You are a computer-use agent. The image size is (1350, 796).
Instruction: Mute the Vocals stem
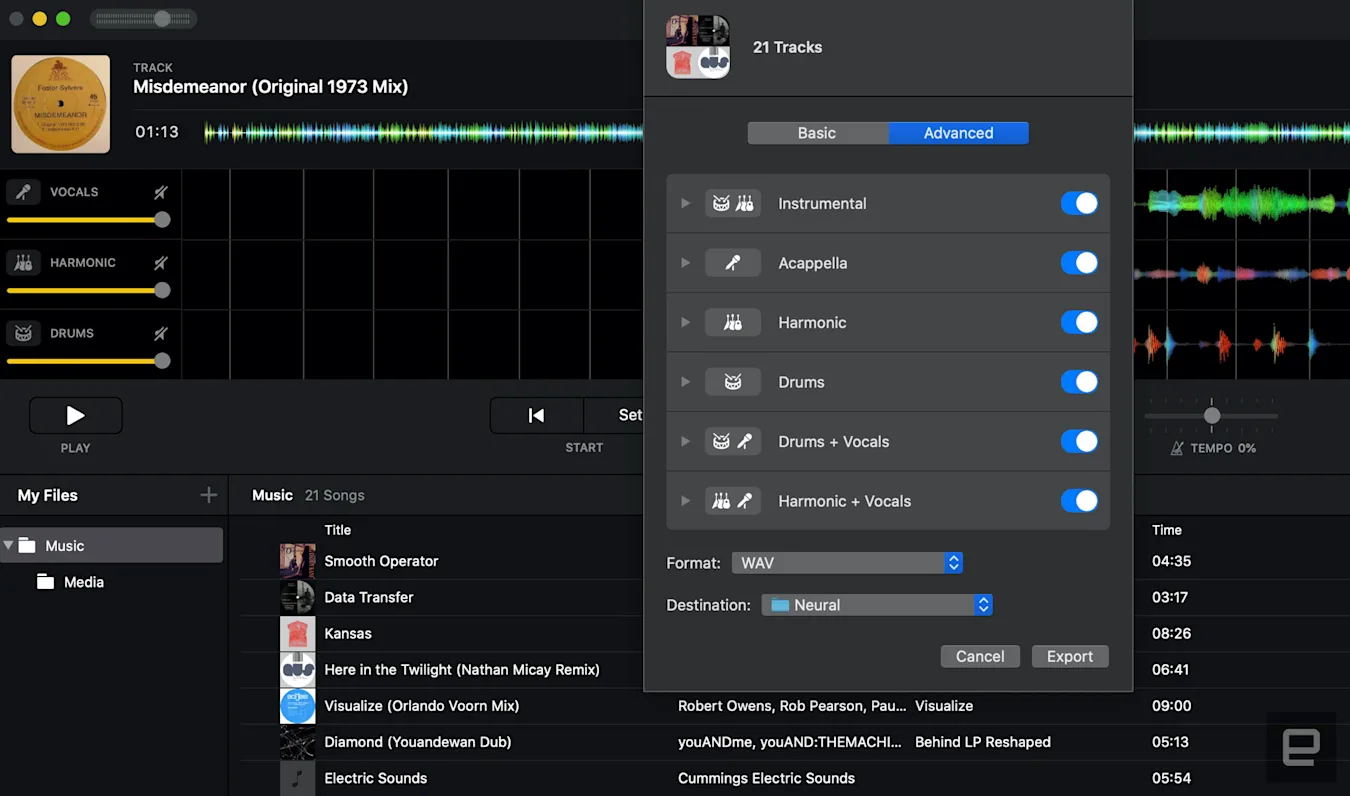pyautogui.click(x=161, y=192)
